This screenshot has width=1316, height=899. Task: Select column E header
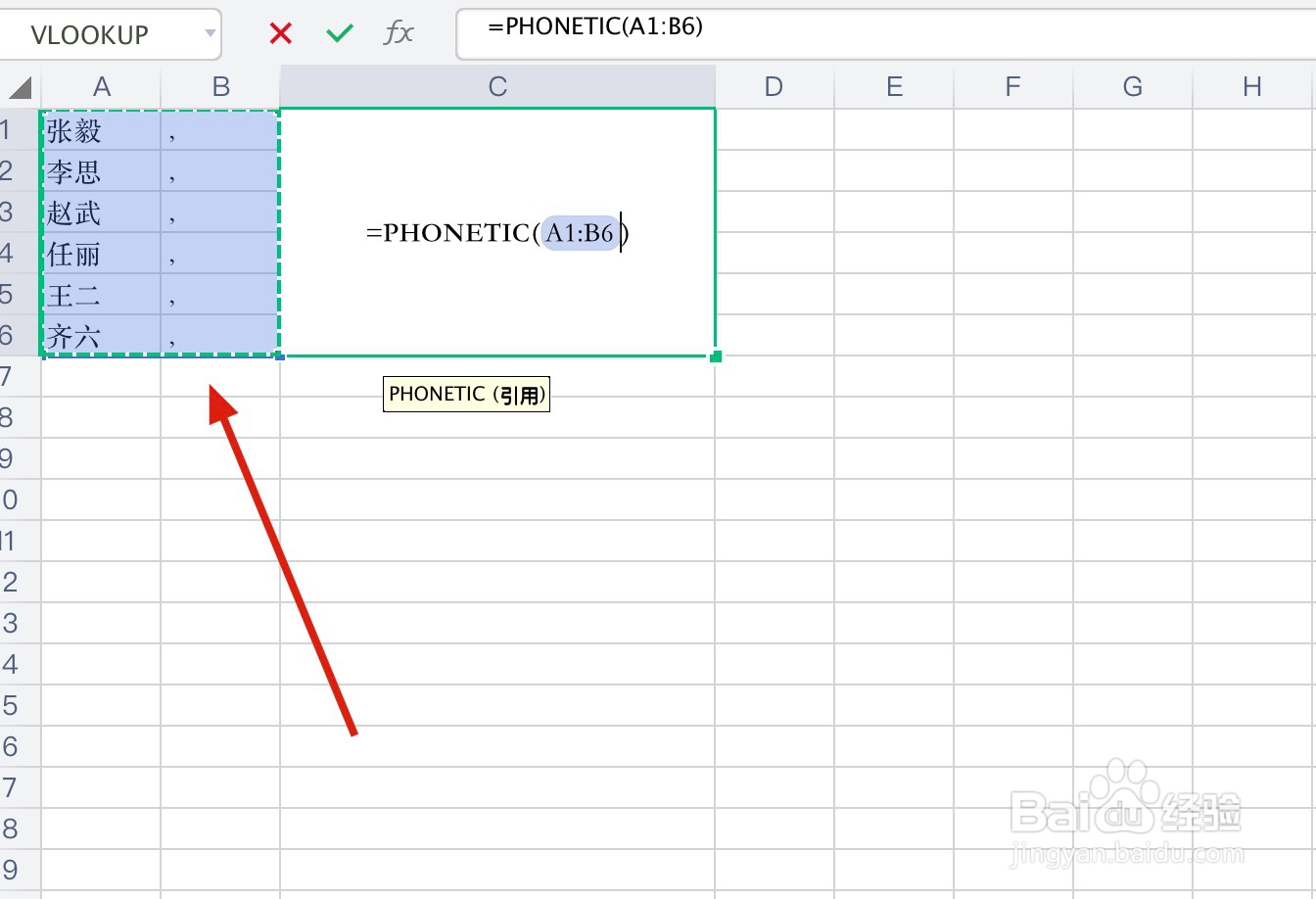coord(894,87)
